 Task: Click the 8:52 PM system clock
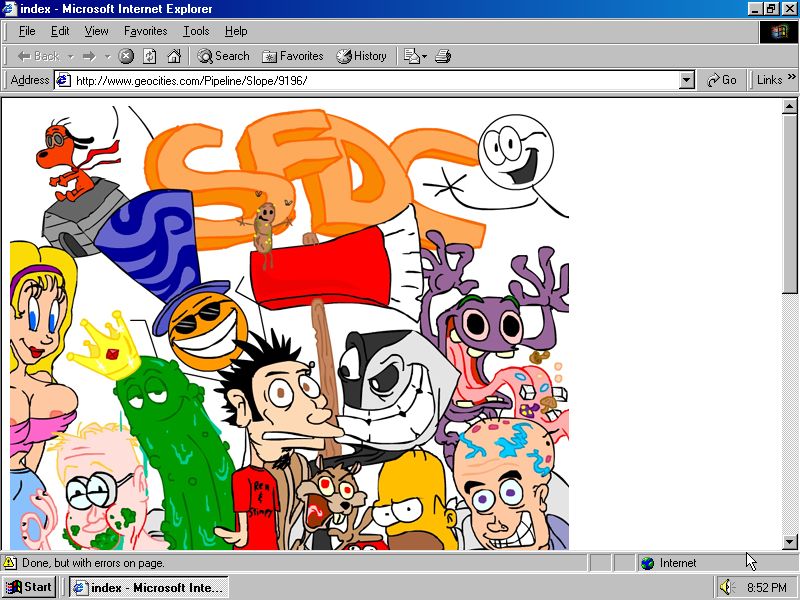pyautogui.click(x=767, y=588)
